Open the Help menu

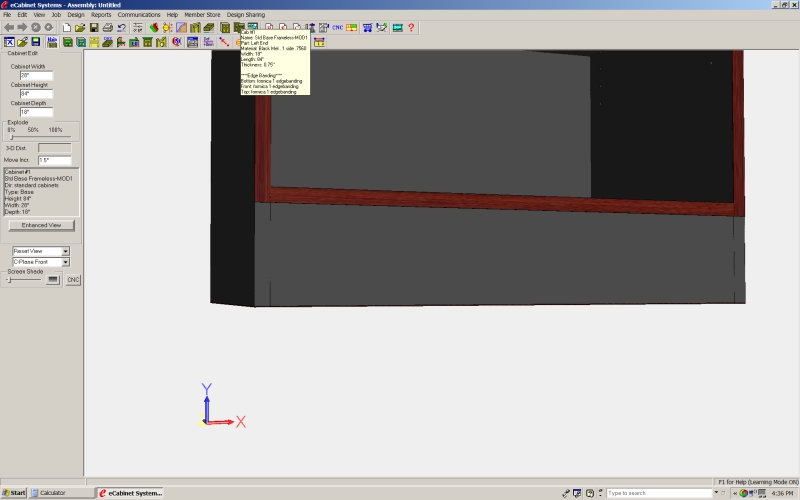(x=172, y=15)
